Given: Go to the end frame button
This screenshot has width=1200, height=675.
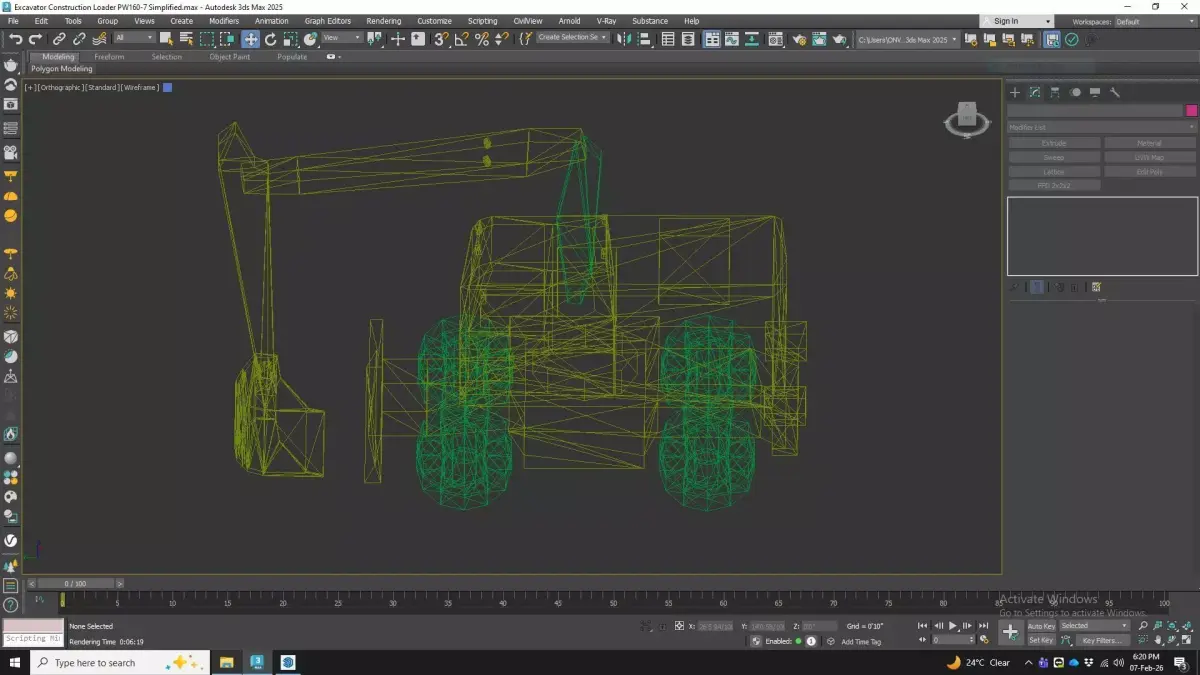Looking at the screenshot, I should click(x=982, y=626).
